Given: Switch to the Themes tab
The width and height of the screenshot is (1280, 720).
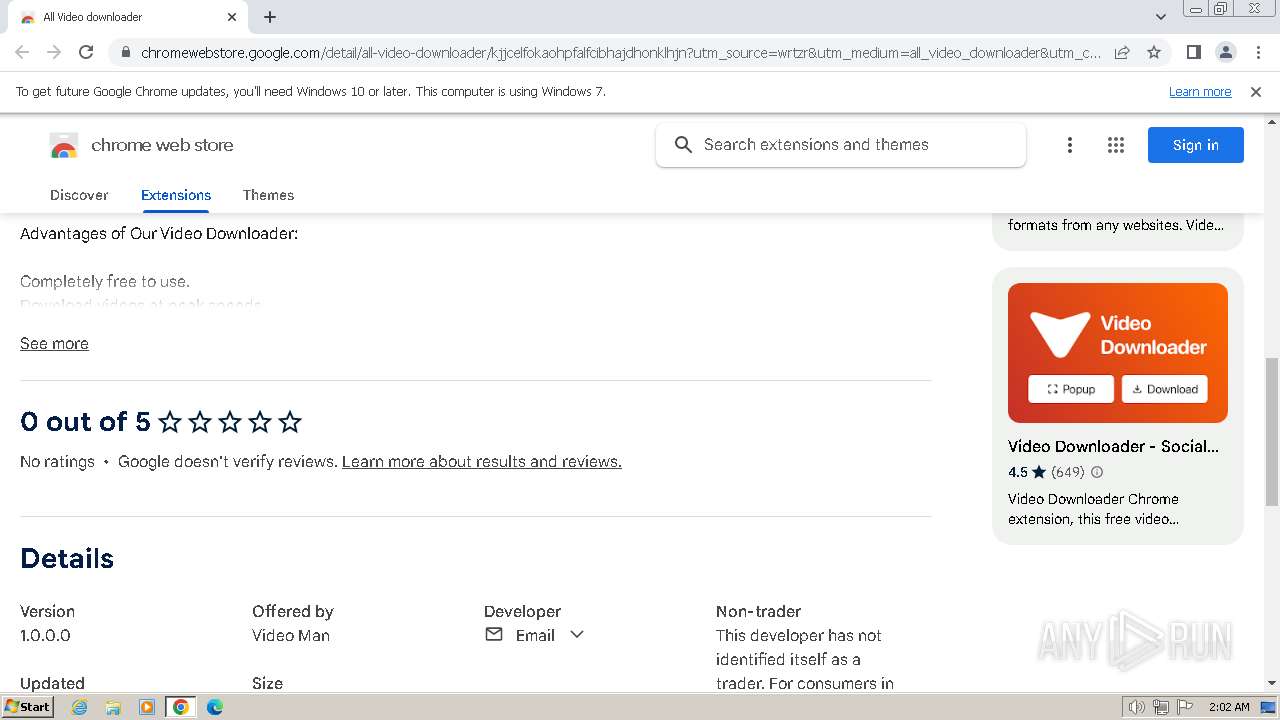Looking at the screenshot, I should tap(268, 195).
